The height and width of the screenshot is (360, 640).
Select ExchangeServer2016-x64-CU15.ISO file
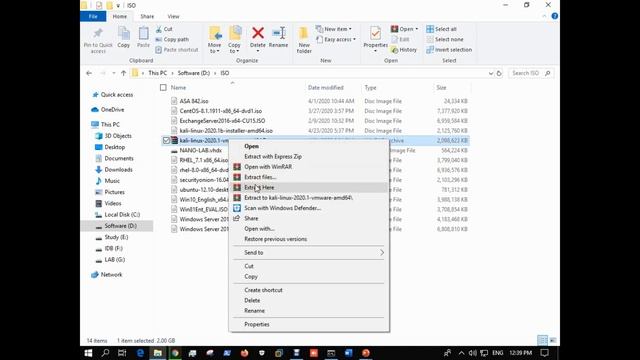(222, 121)
